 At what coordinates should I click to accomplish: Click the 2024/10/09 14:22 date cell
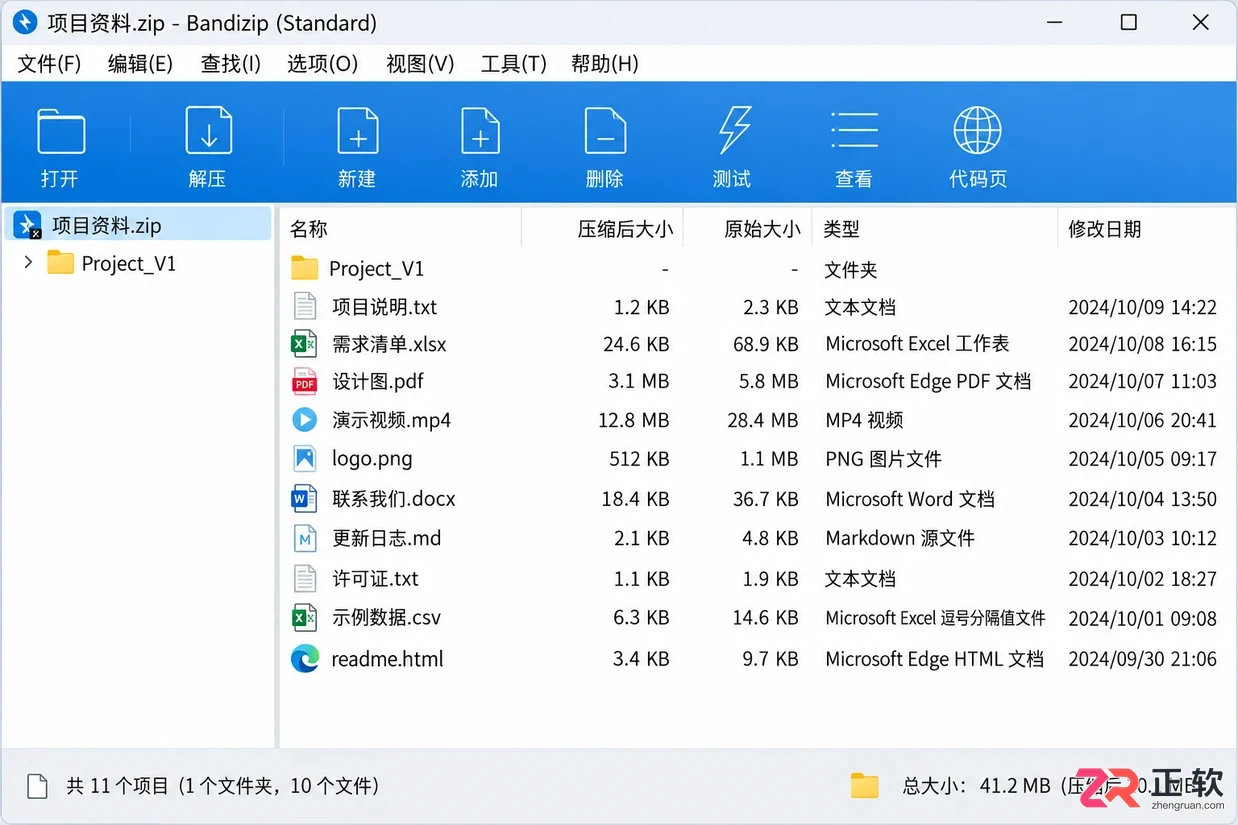tap(1142, 307)
